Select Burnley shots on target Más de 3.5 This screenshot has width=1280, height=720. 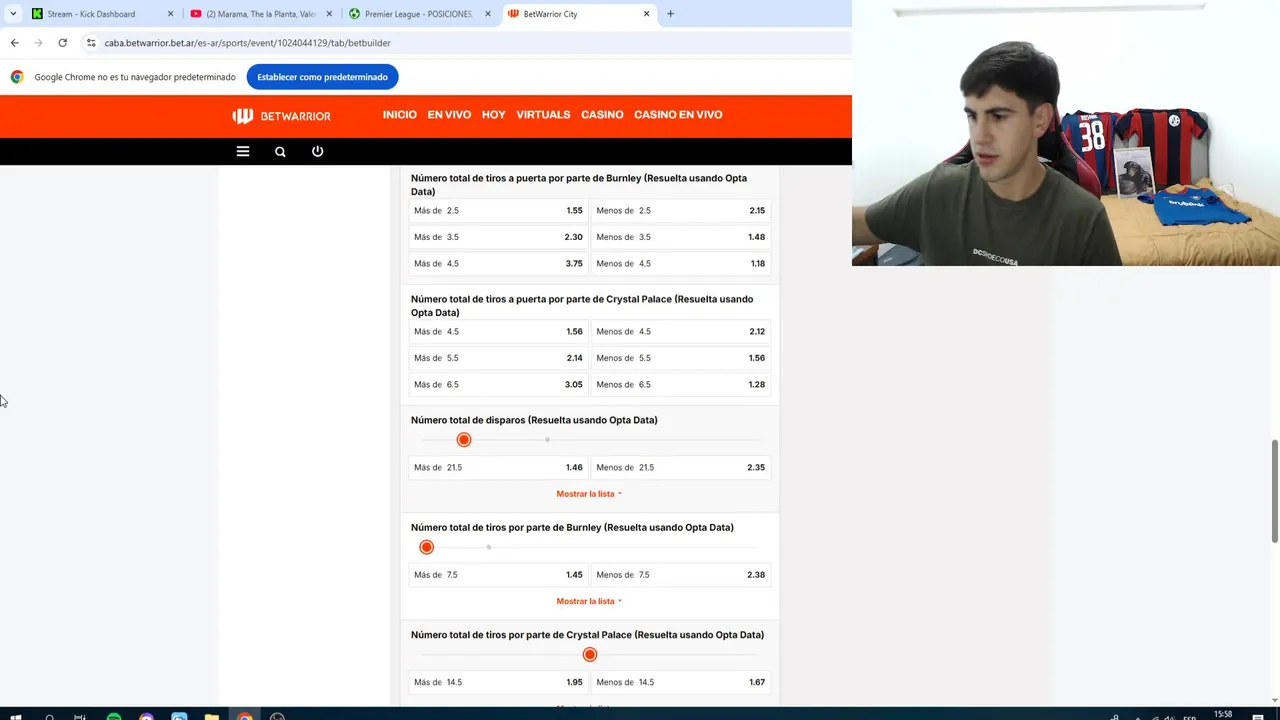(498, 237)
